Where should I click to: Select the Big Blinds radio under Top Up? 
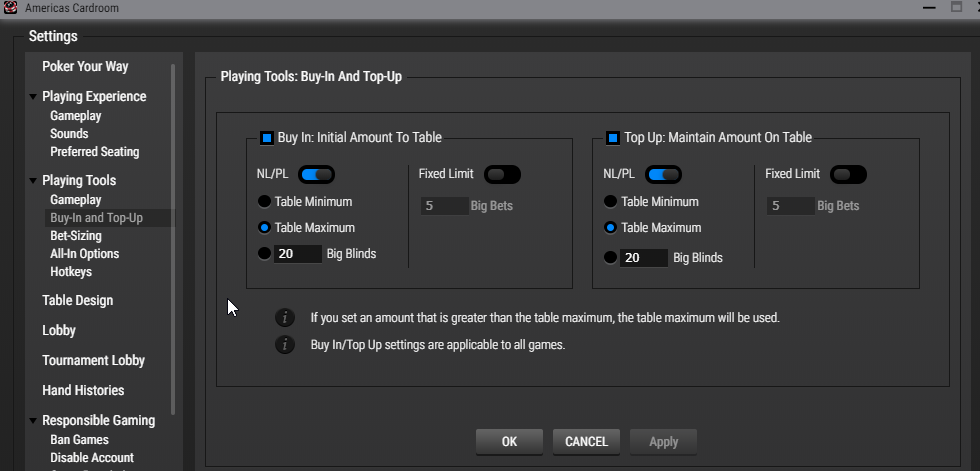[611, 257]
